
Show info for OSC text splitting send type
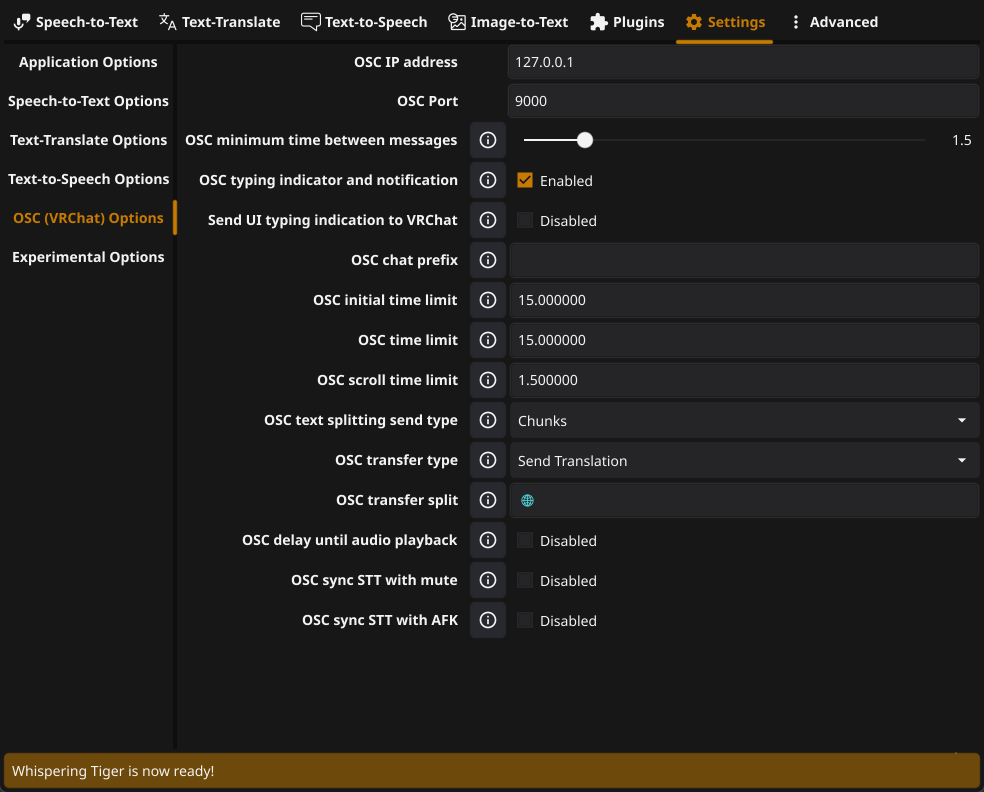click(x=488, y=420)
